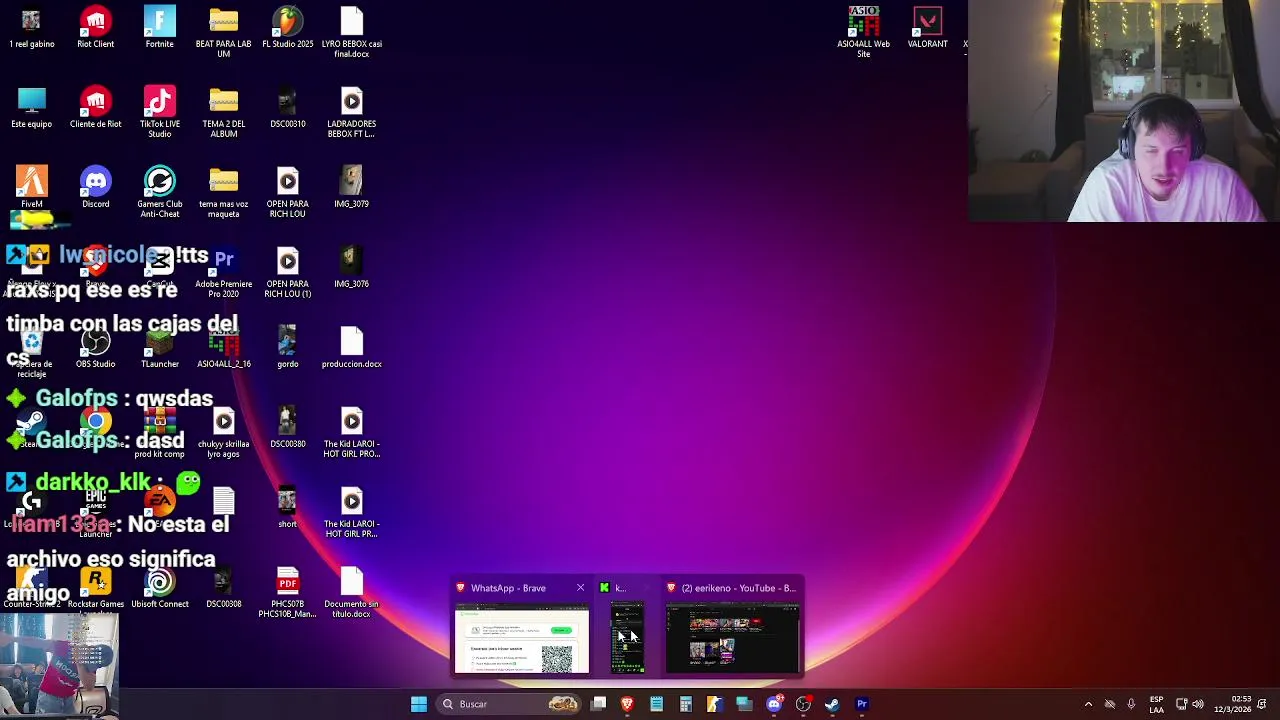Select the Ubisoft Connect desktop icon
The height and width of the screenshot is (720, 1280).
[160, 588]
